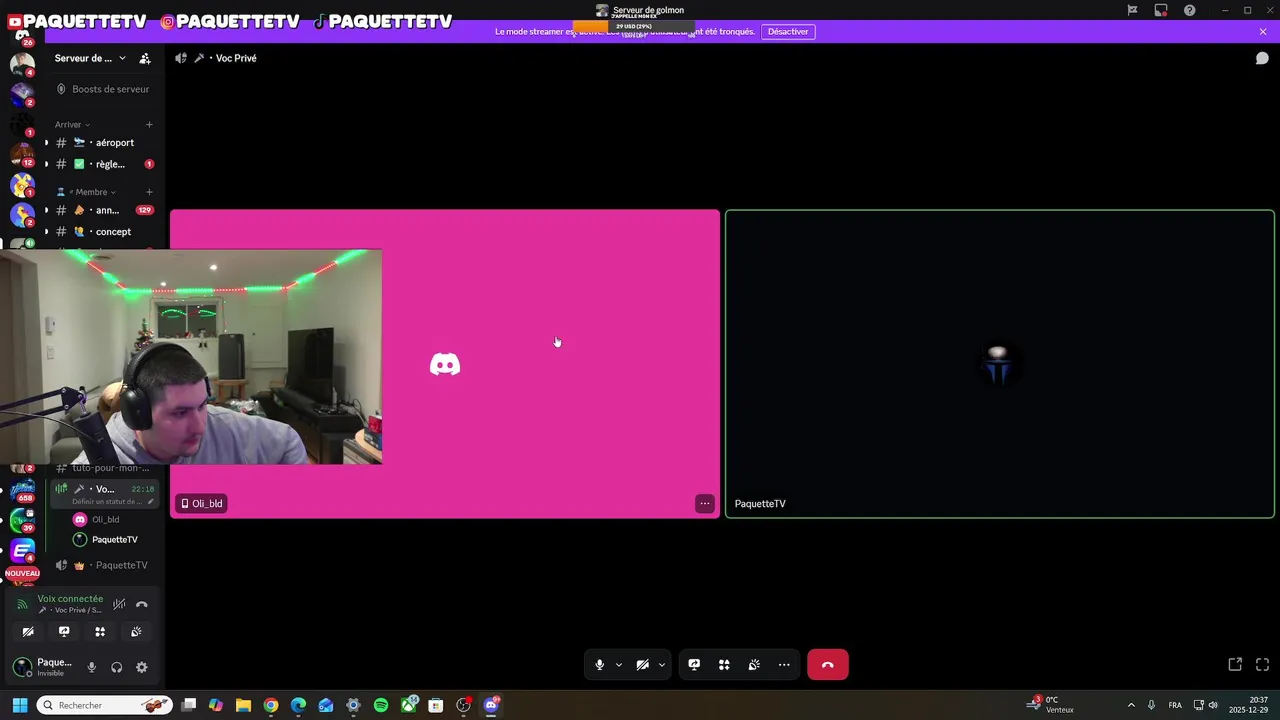Expand the concept channel arrow
This screenshot has height=720, width=1280.
coord(46,232)
